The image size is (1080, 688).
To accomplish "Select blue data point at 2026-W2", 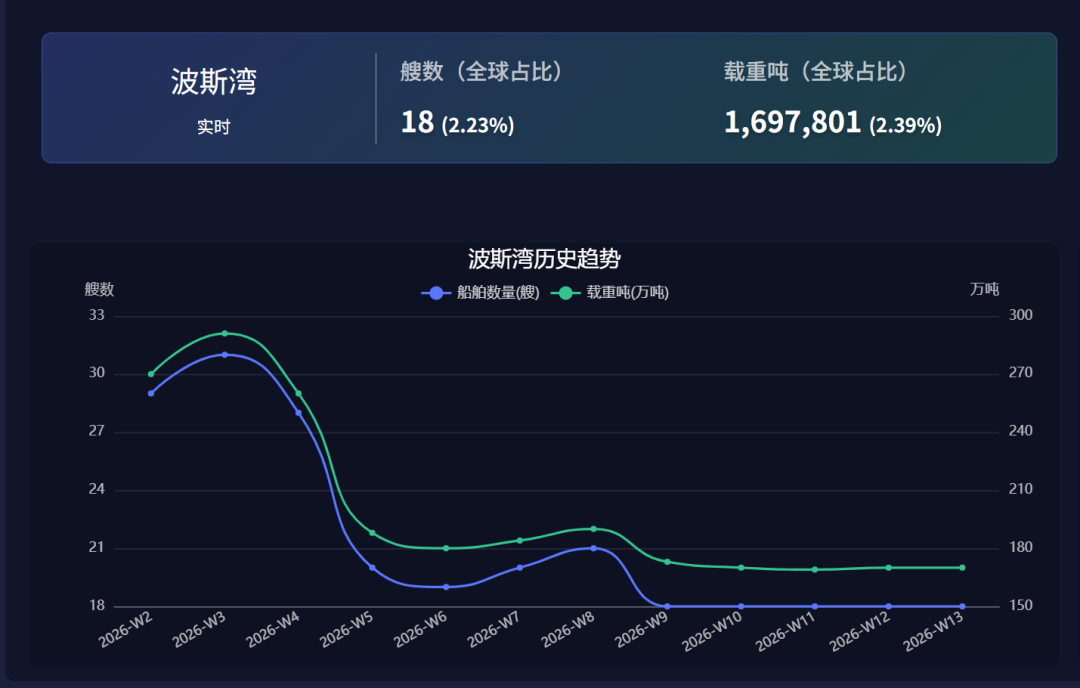I will (151, 393).
